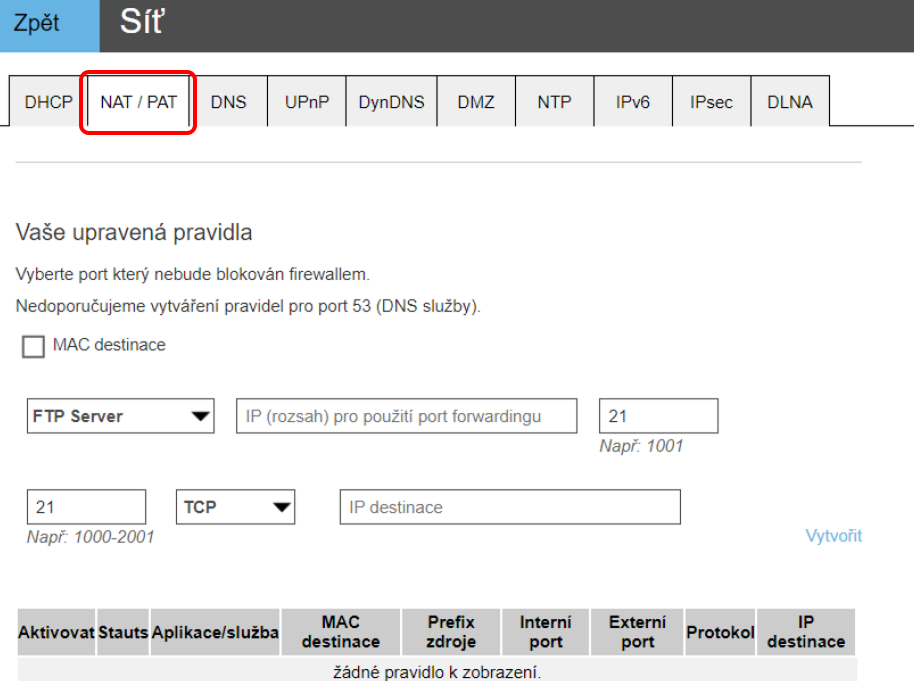Select the NAT / PAT tab

click(138, 102)
